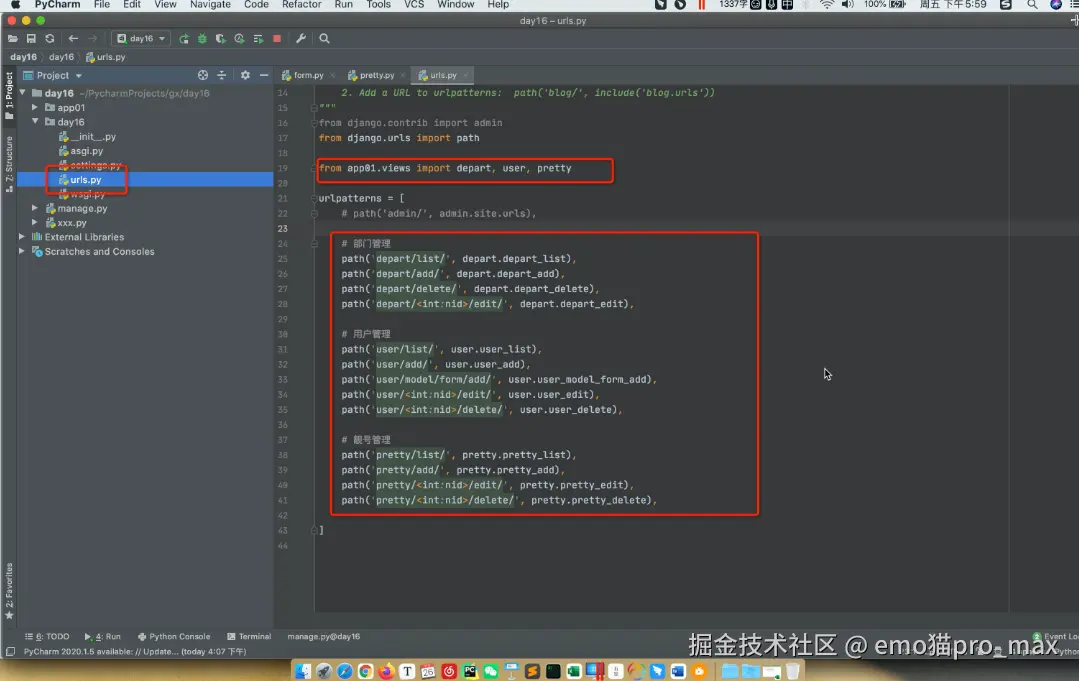This screenshot has width=1079, height=681.
Task: Click the Locate/scroll-from-source target icon
Action: click(x=203, y=75)
